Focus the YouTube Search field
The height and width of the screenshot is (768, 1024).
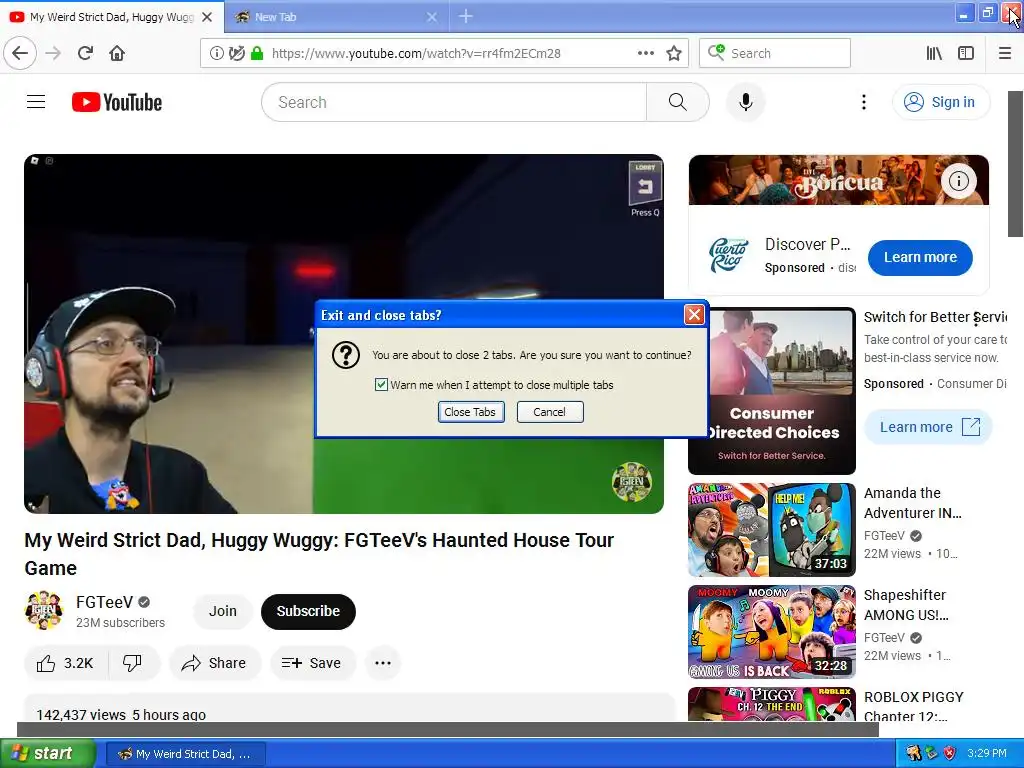point(454,102)
